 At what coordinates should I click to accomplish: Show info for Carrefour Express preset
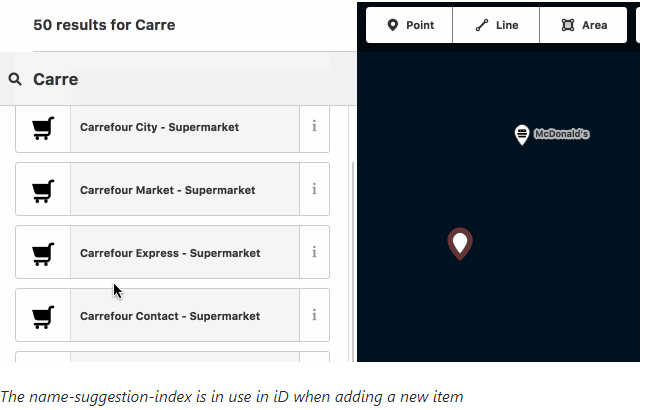coord(314,252)
